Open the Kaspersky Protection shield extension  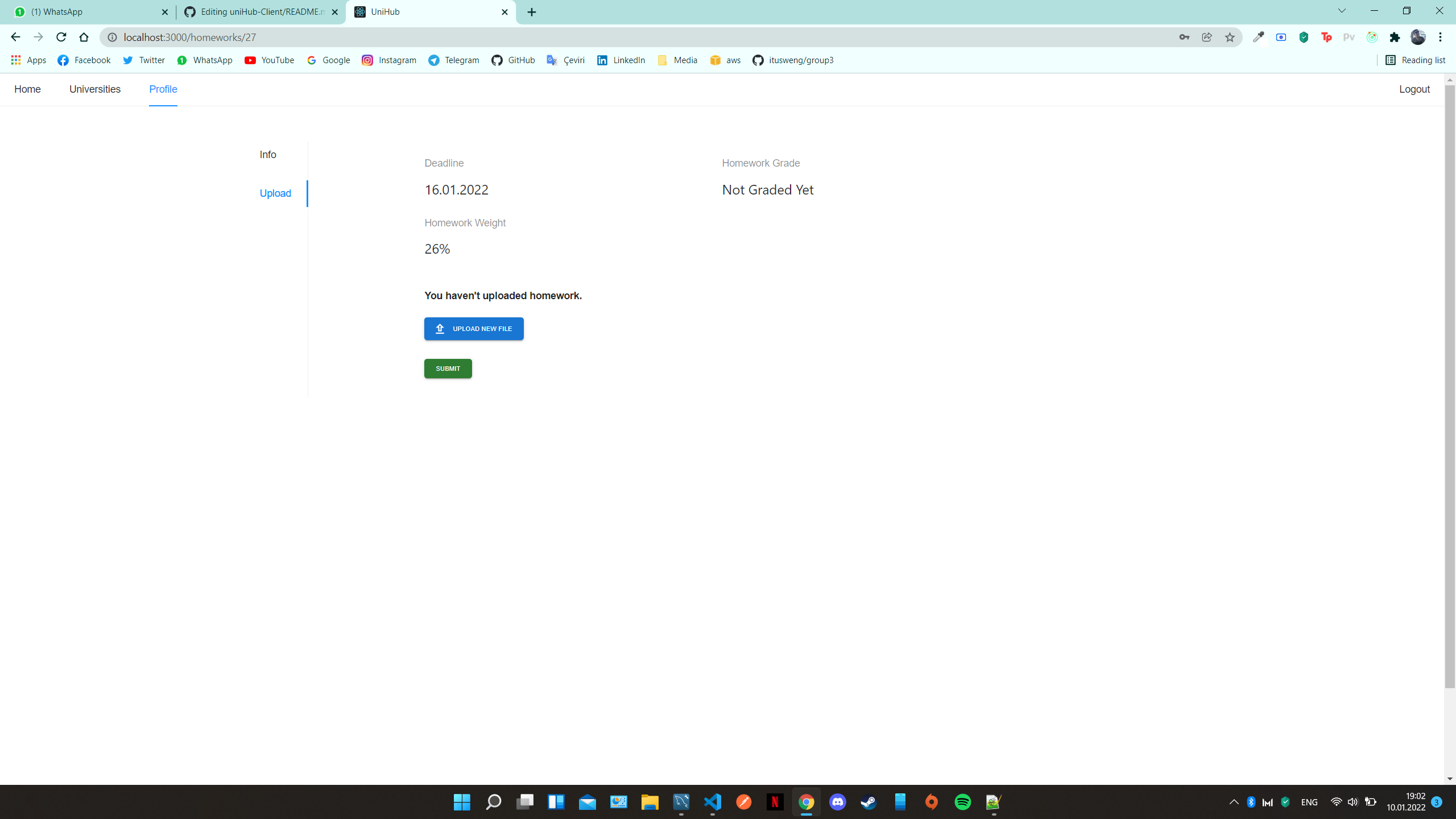click(1304, 37)
